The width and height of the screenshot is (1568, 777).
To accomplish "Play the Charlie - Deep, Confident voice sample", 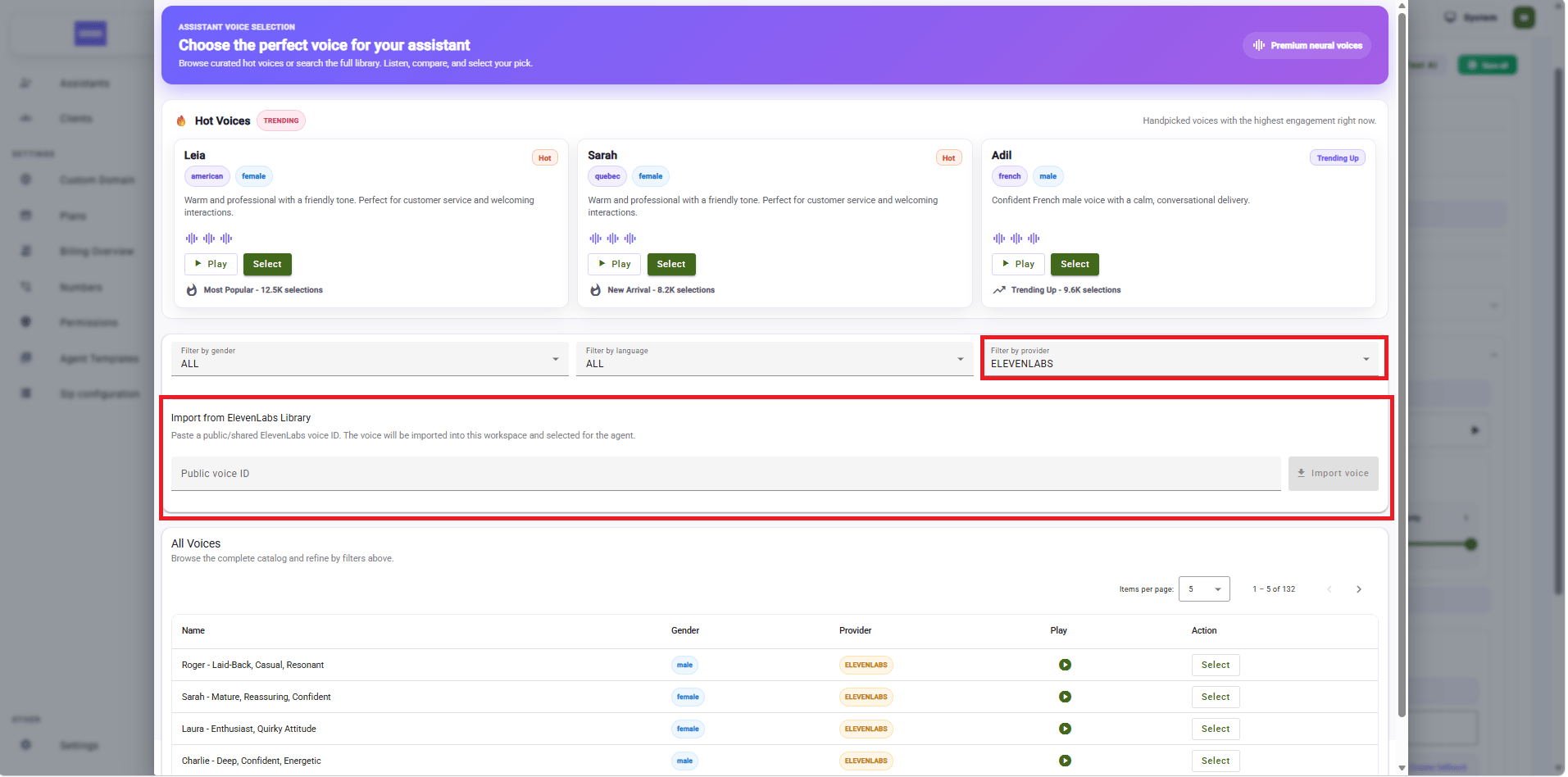I will [1065, 761].
